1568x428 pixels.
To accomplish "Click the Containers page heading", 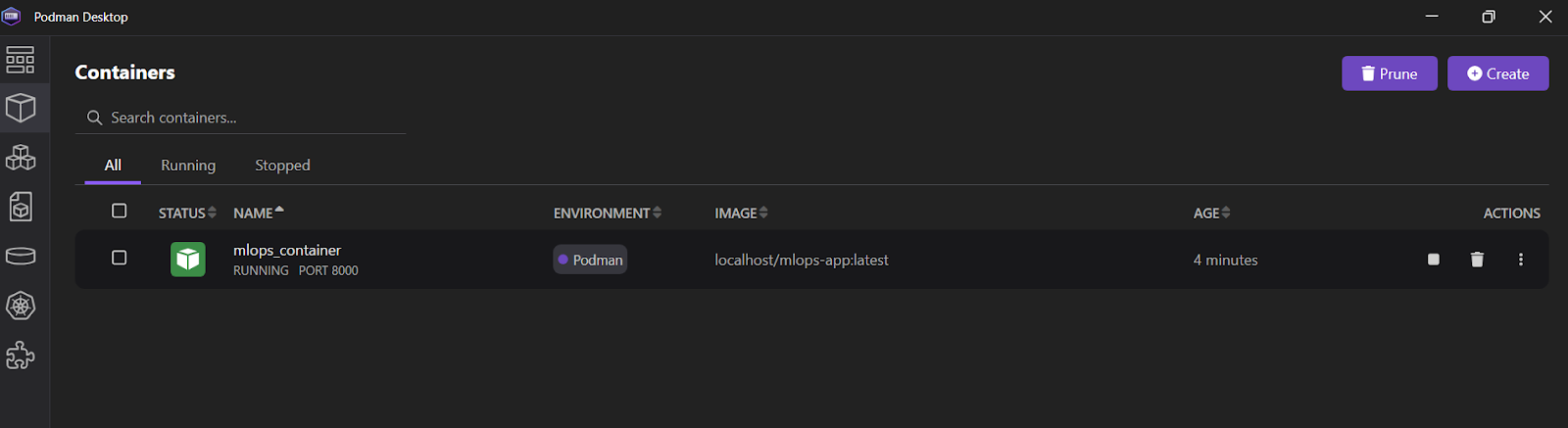I will pyautogui.click(x=125, y=72).
